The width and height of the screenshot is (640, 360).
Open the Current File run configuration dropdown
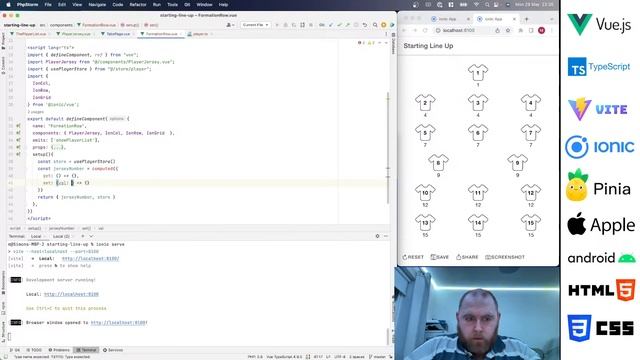coord(256,25)
